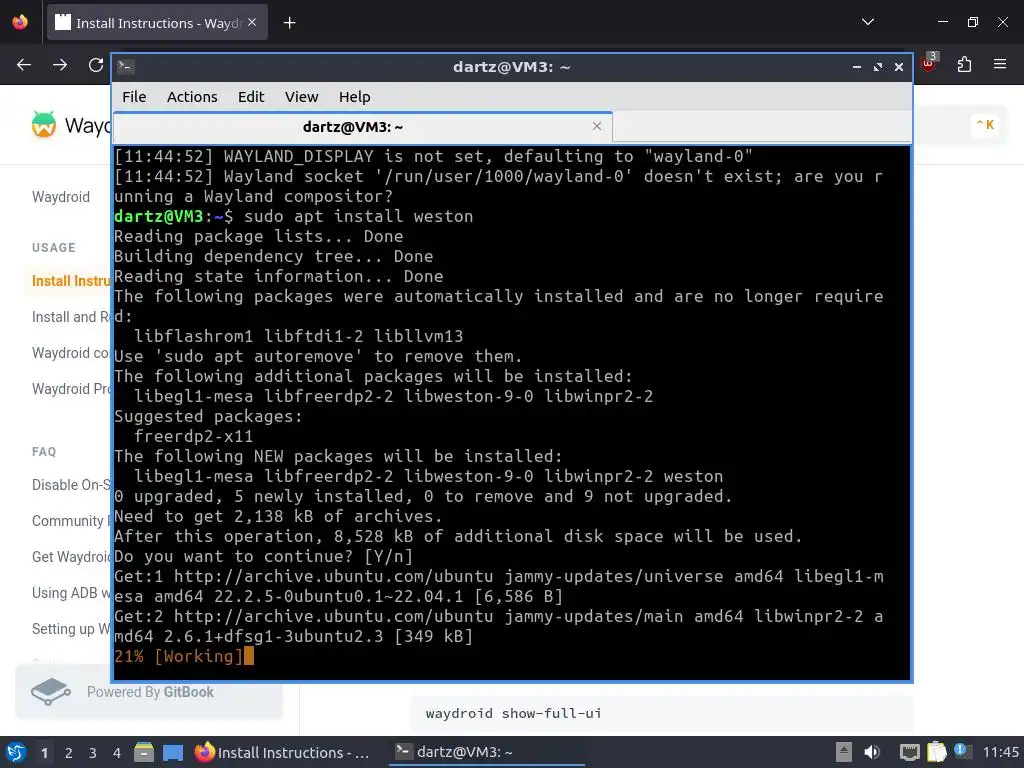Close the Install Instructions browser tab
The width and height of the screenshot is (1024, 768).
coord(252,22)
